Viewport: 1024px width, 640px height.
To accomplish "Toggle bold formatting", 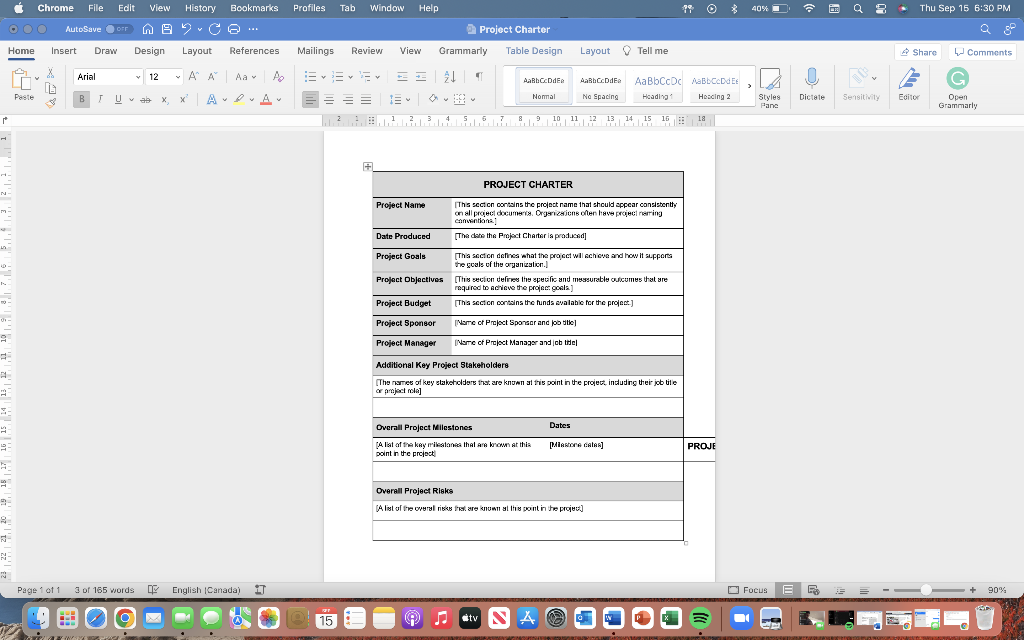I will point(82,99).
